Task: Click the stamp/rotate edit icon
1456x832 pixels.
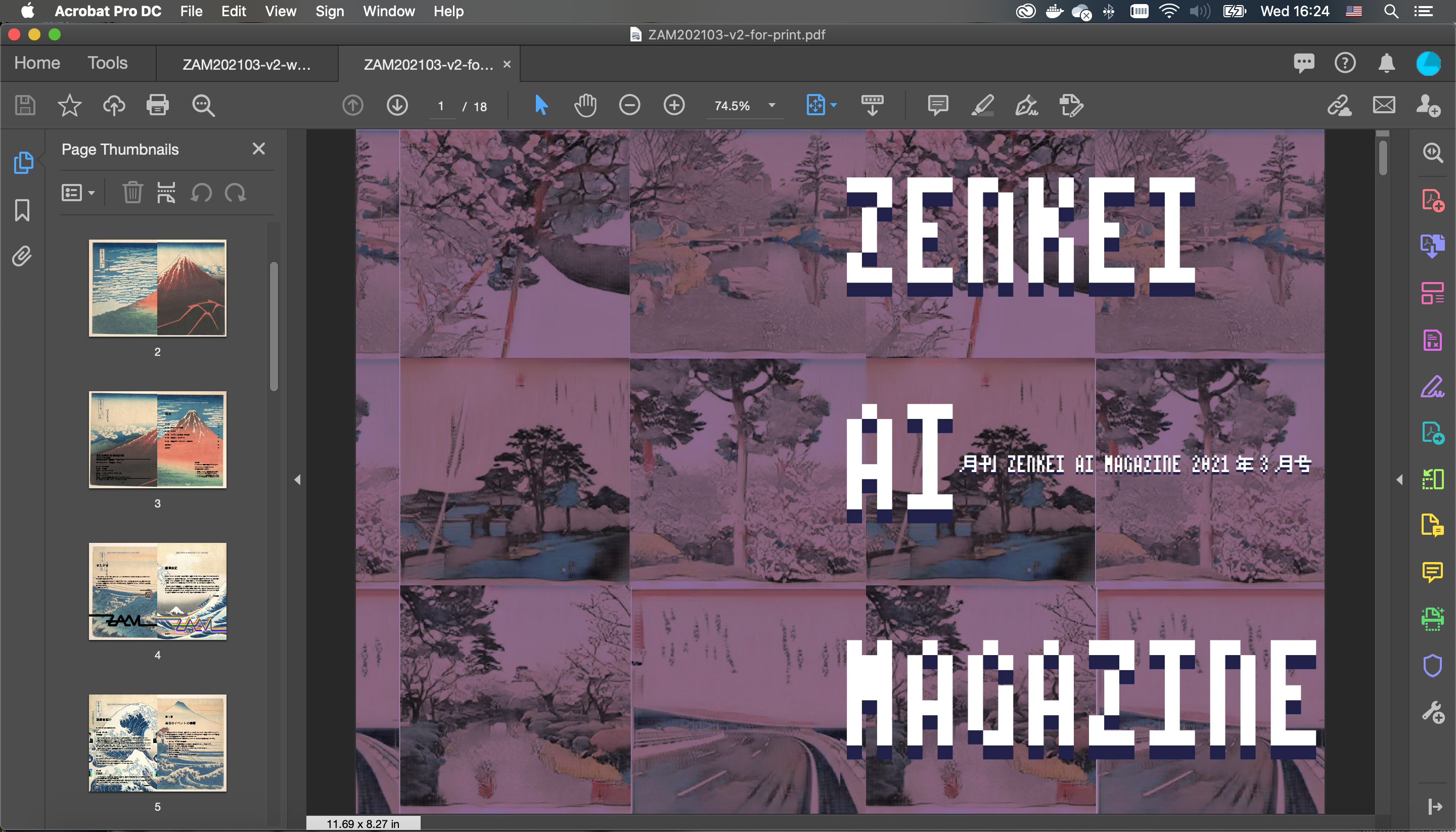Action: click(1071, 106)
